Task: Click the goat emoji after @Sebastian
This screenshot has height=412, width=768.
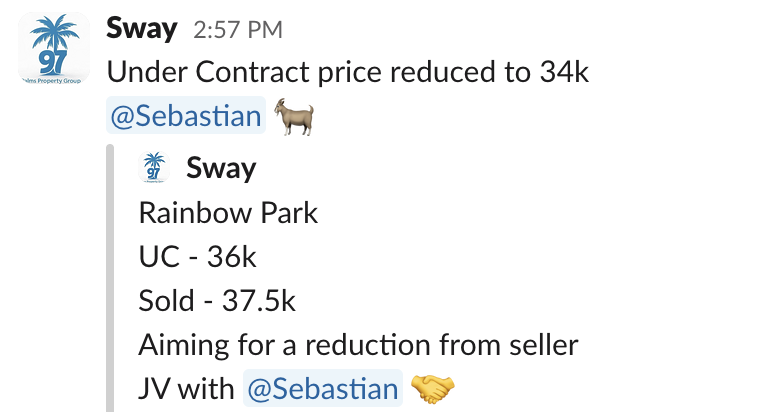Action: tap(294, 117)
